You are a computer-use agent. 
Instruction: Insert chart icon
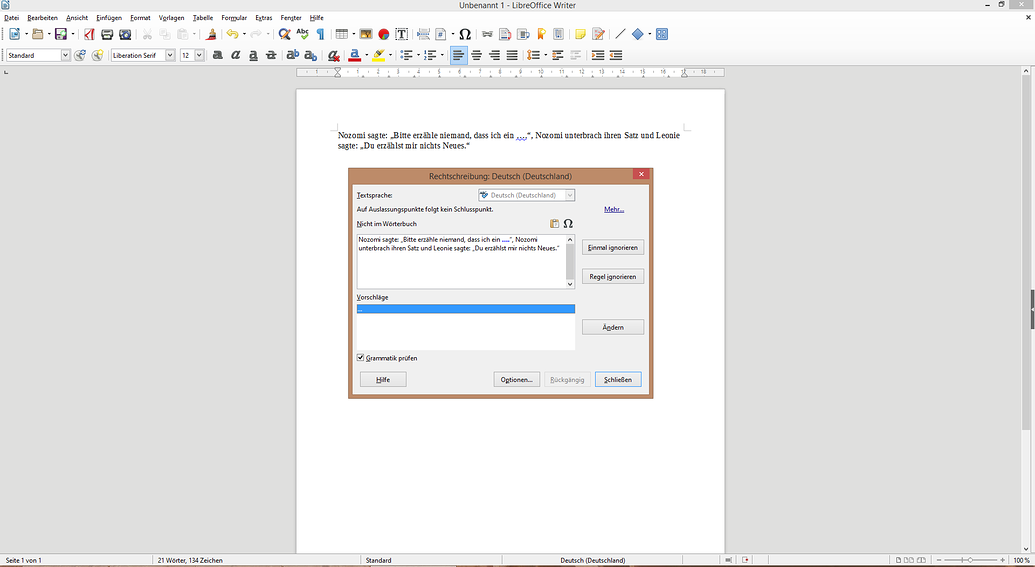click(384, 34)
